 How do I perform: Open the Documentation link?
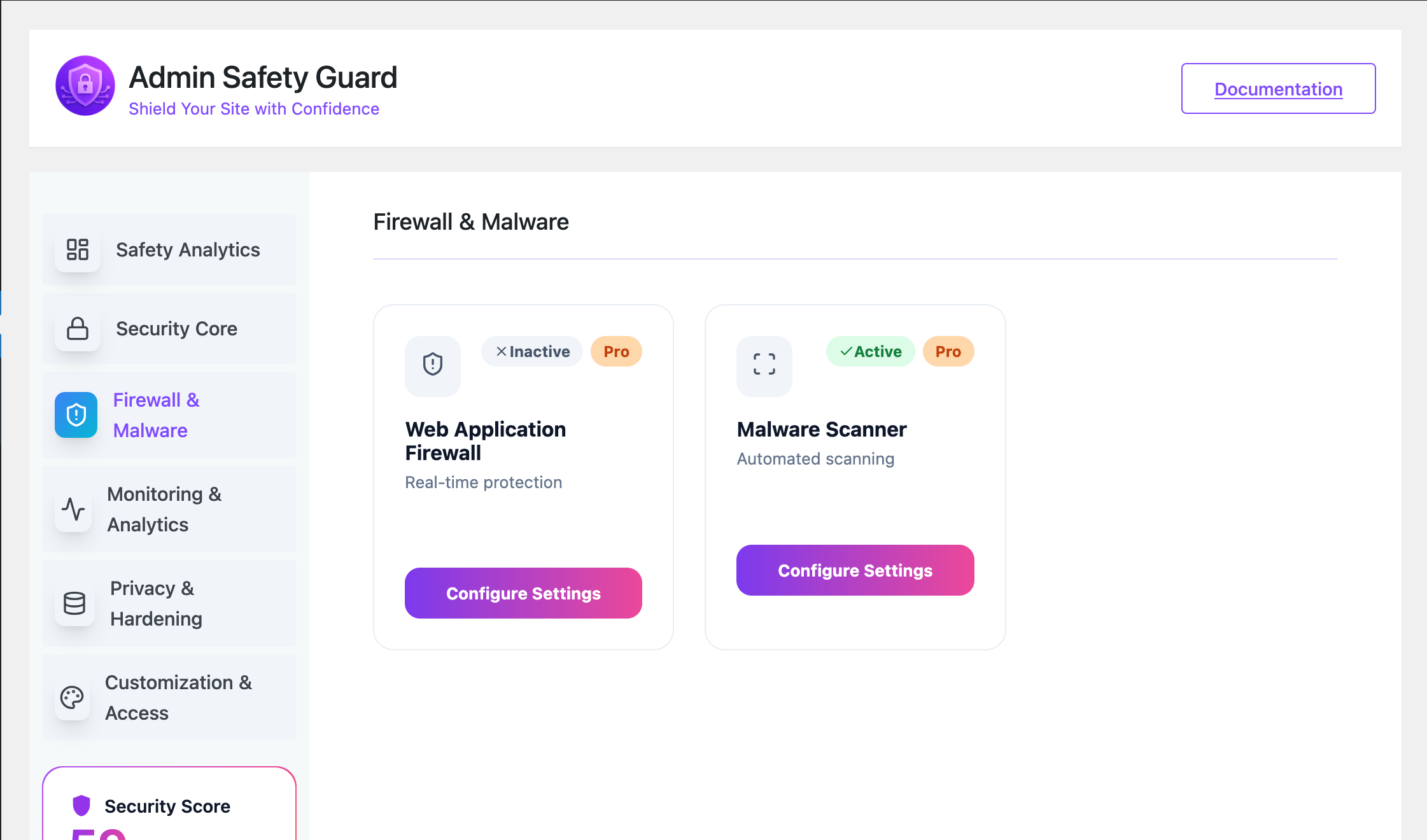(x=1278, y=89)
